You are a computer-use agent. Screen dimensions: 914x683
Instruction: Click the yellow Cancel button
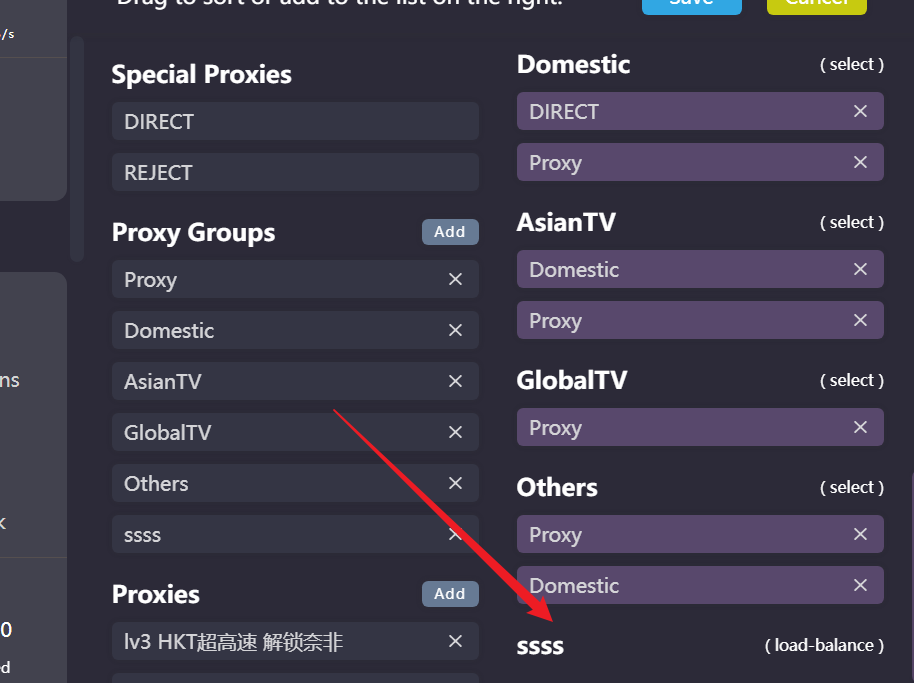click(x=817, y=5)
